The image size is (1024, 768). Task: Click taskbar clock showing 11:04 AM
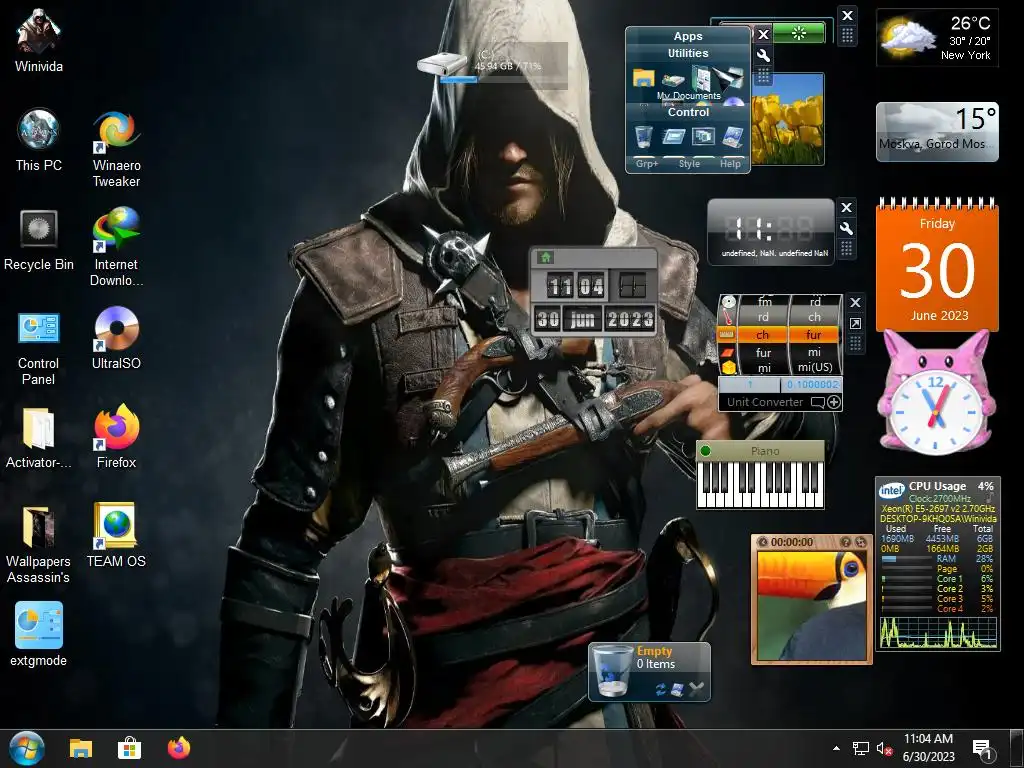[x=929, y=748]
